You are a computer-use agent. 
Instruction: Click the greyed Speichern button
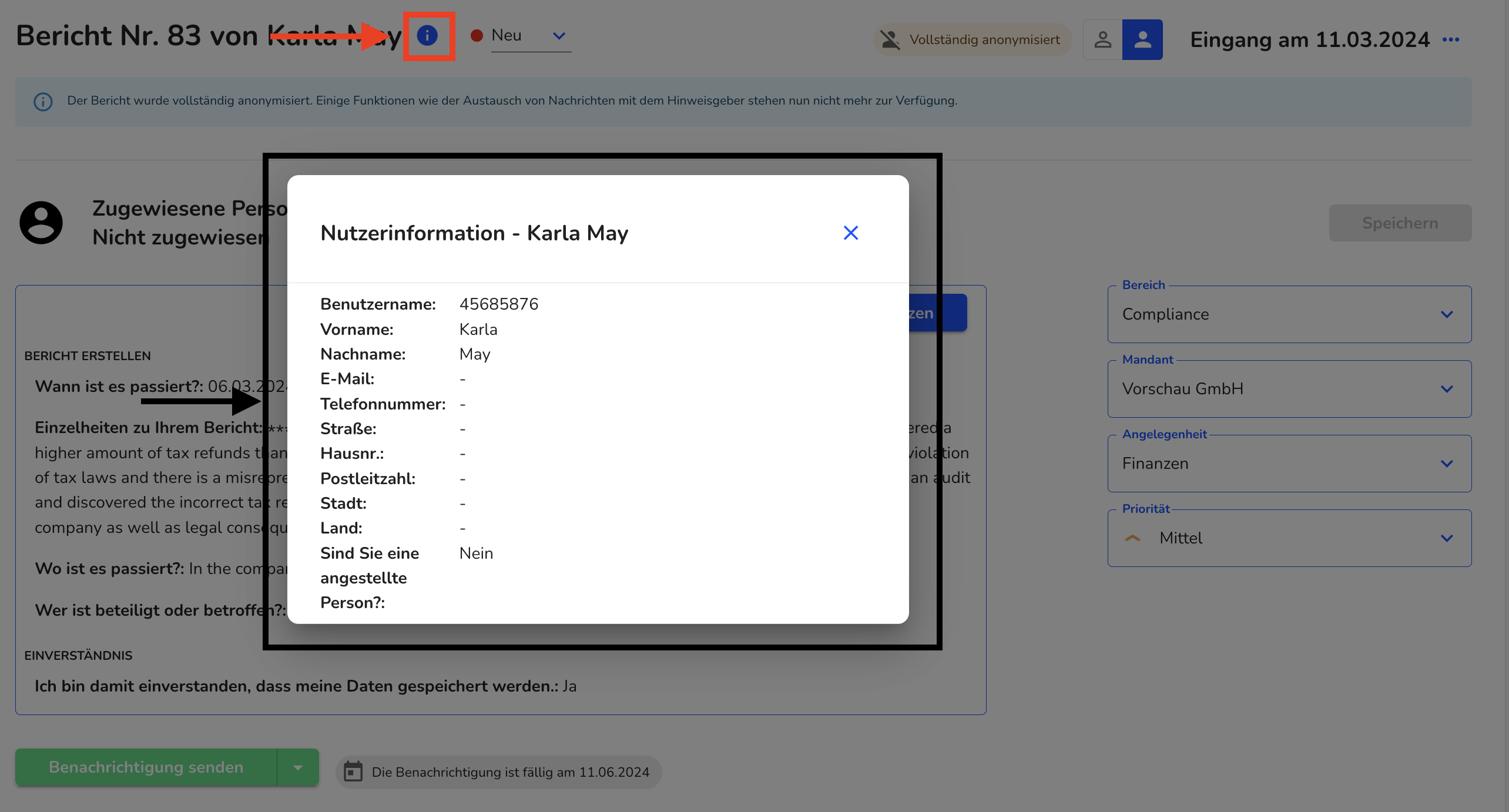click(1400, 223)
